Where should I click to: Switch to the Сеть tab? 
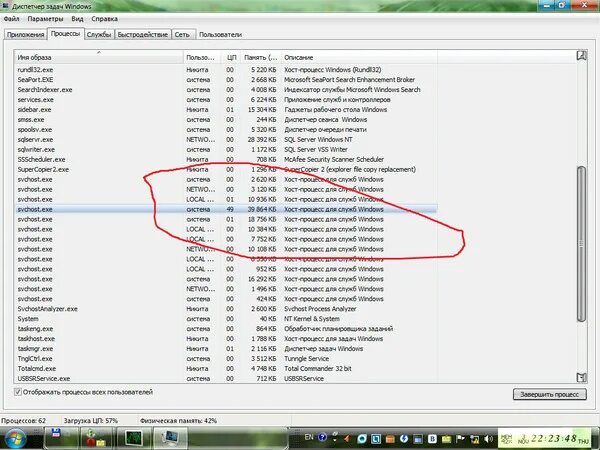click(183, 34)
